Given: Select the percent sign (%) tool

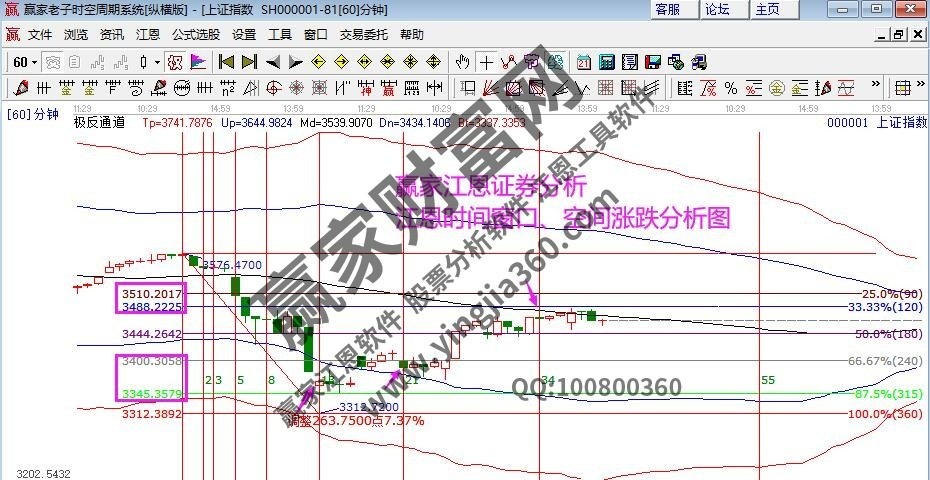Looking at the screenshot, I should tap(731, 87).
